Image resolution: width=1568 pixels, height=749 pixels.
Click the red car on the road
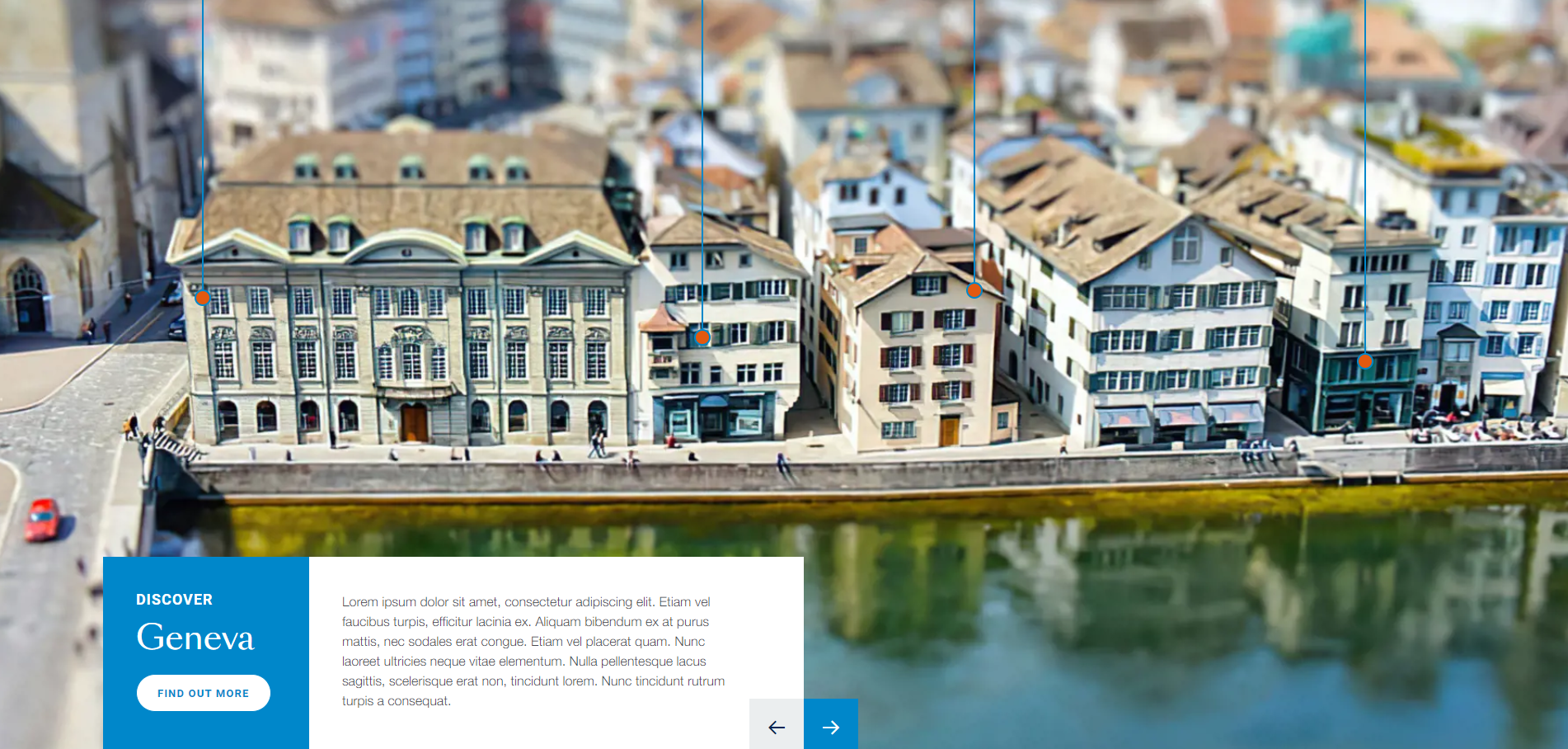pos(41,520)
